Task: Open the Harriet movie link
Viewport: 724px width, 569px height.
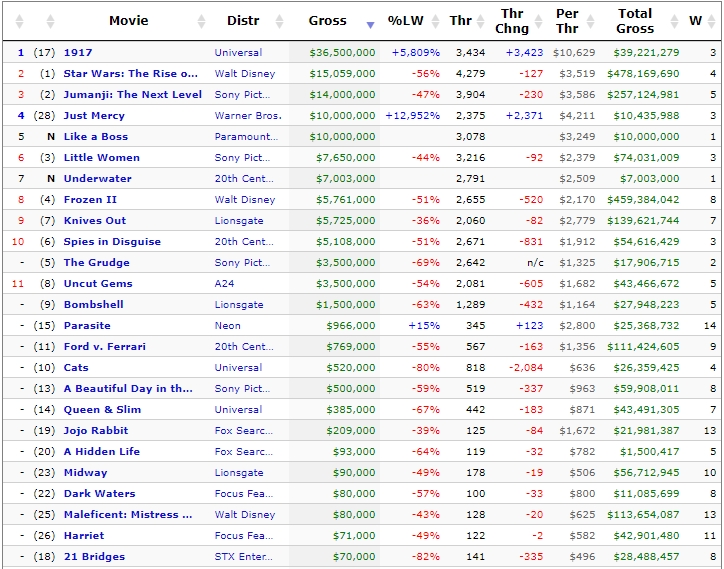Action: [84, 536]
